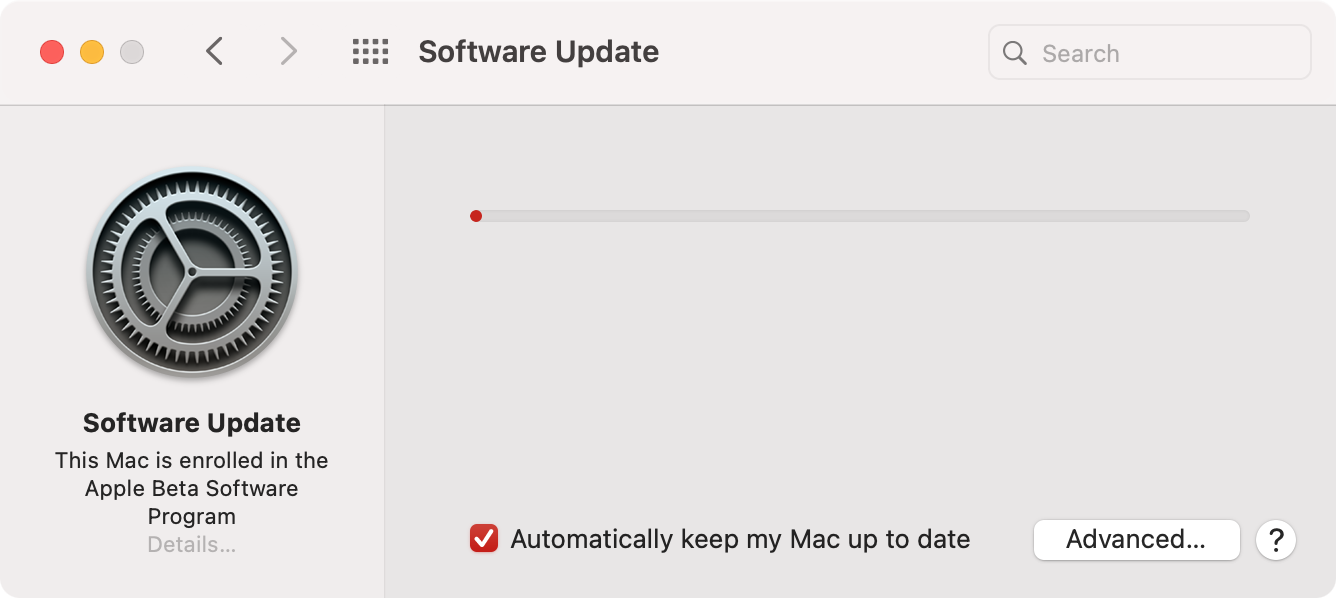Open the Details... link for beta enrollment
Image resolution: width=1336 pixels, height=598 pixels.
click(192, 545)
